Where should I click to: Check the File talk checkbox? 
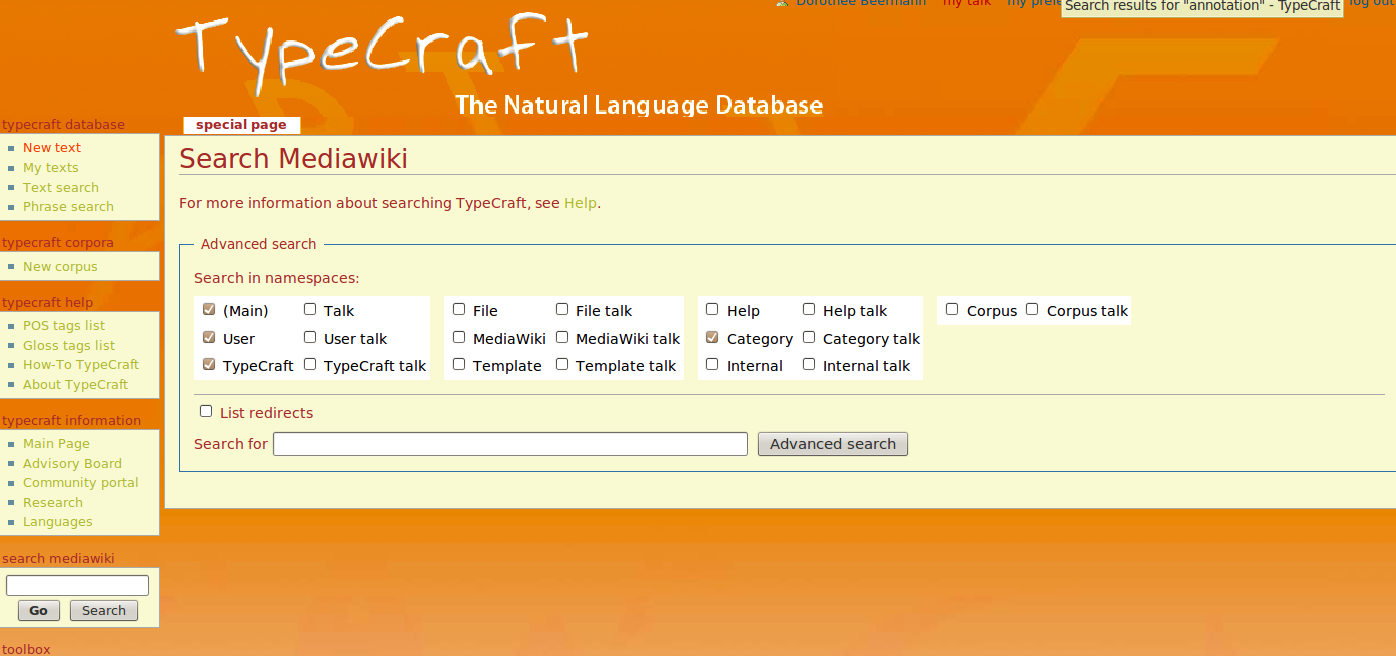click(562, 310)
